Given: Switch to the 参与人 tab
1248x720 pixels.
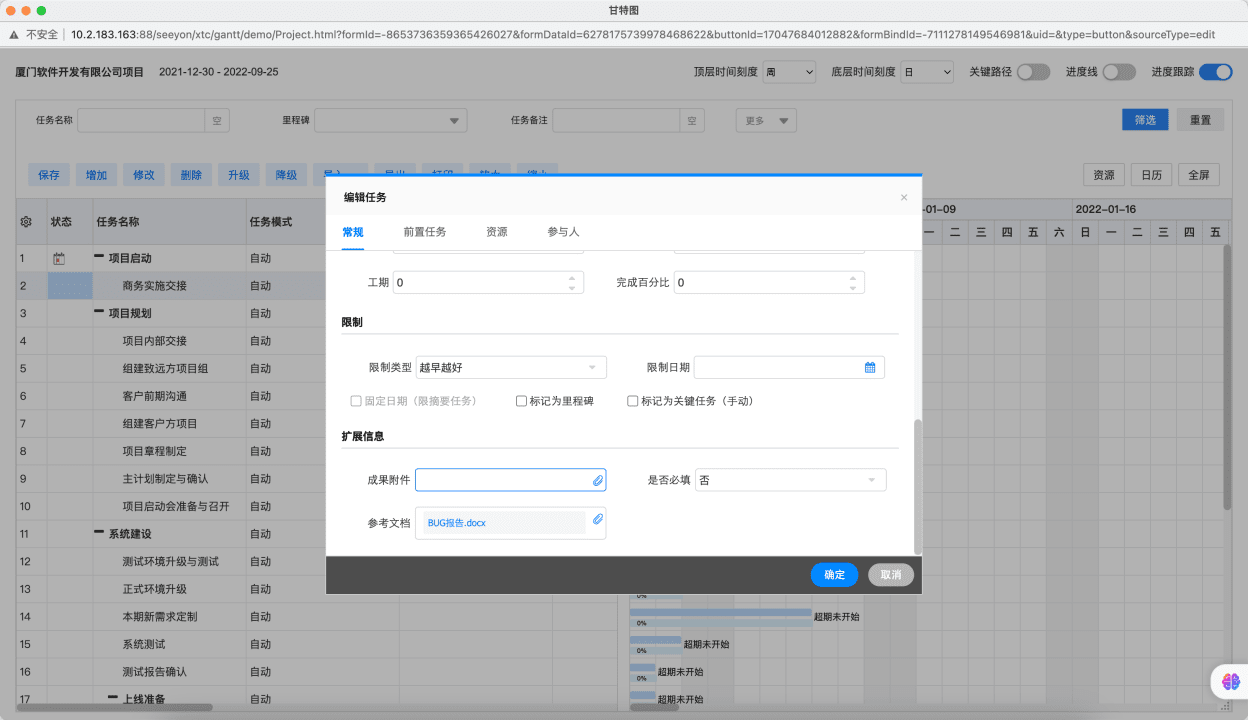Looking at the screenshot, I should [x=563, y=232].
